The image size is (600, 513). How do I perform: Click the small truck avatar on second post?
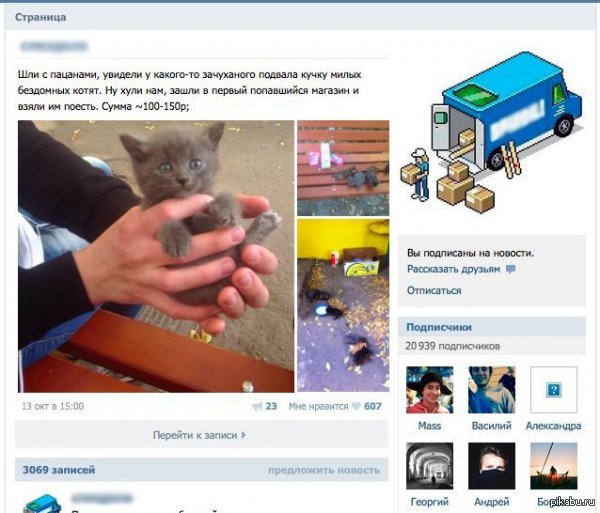click(42, 503)
